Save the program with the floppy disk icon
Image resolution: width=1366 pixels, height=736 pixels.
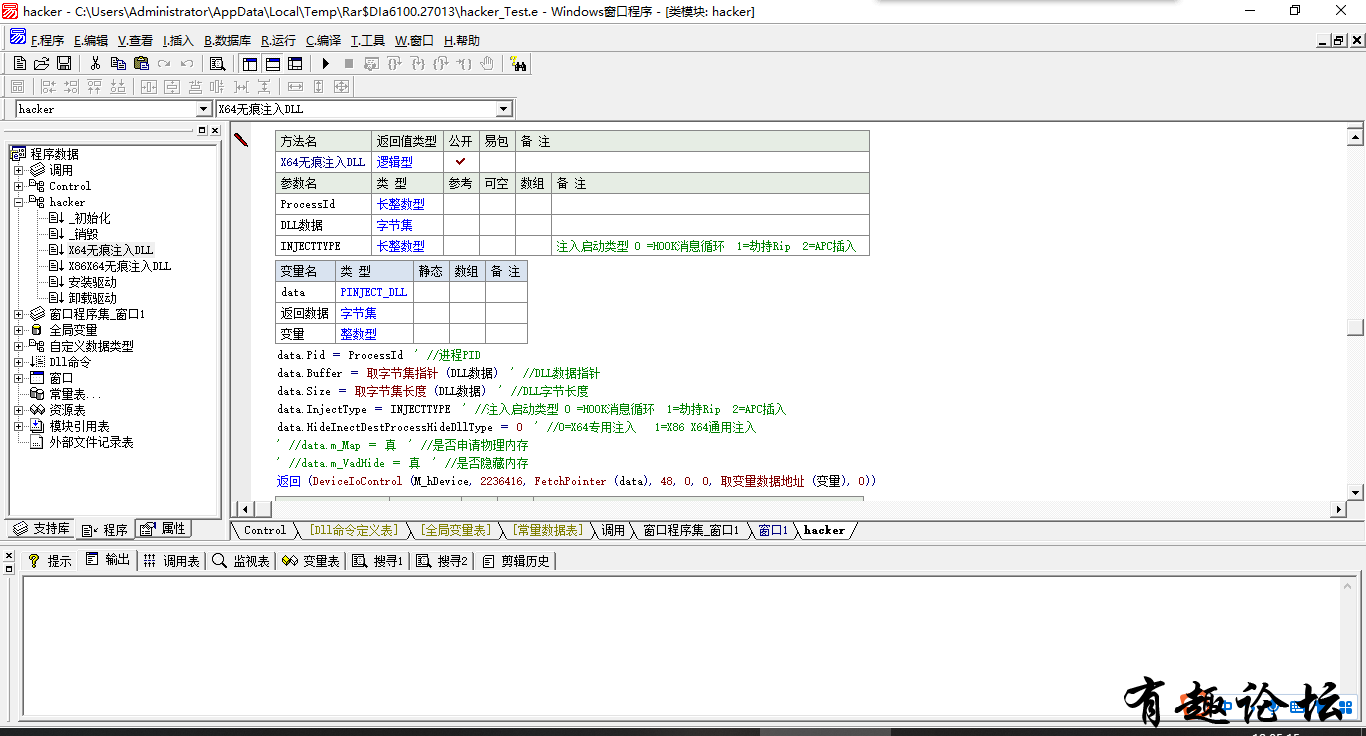tap(63, 64)
